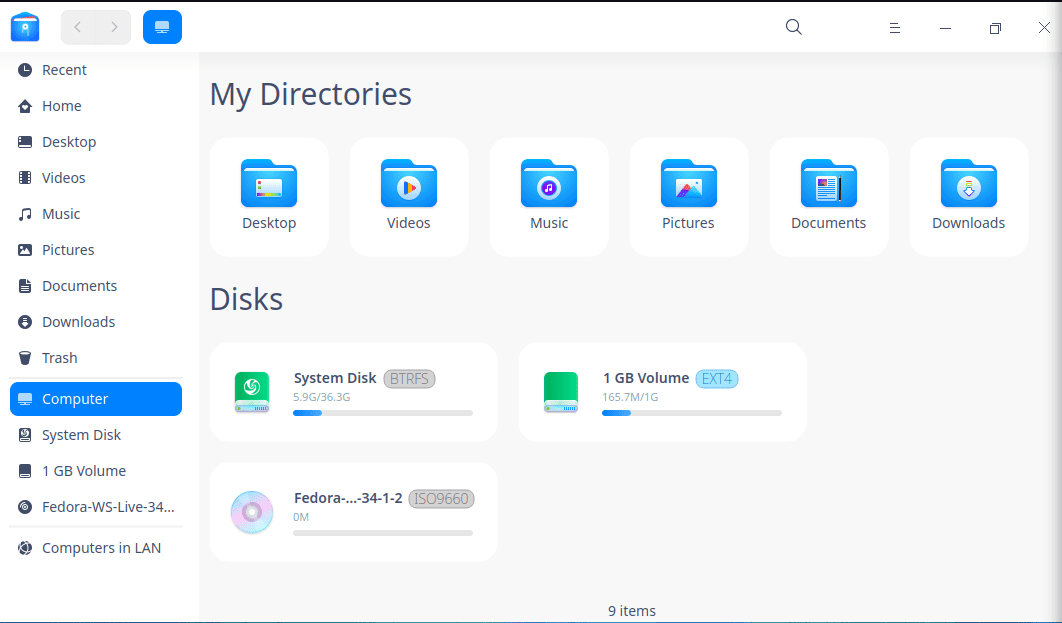Viewport: 1062px width, 623px height.
Task: Open the hamburger main menu icon
Action: [x=895, y=28]
